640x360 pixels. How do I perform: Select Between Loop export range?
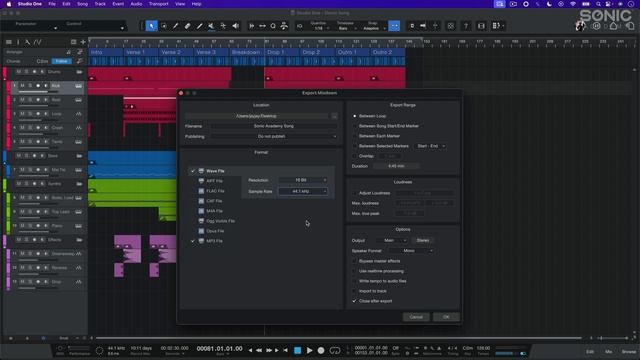coord(354,116)
